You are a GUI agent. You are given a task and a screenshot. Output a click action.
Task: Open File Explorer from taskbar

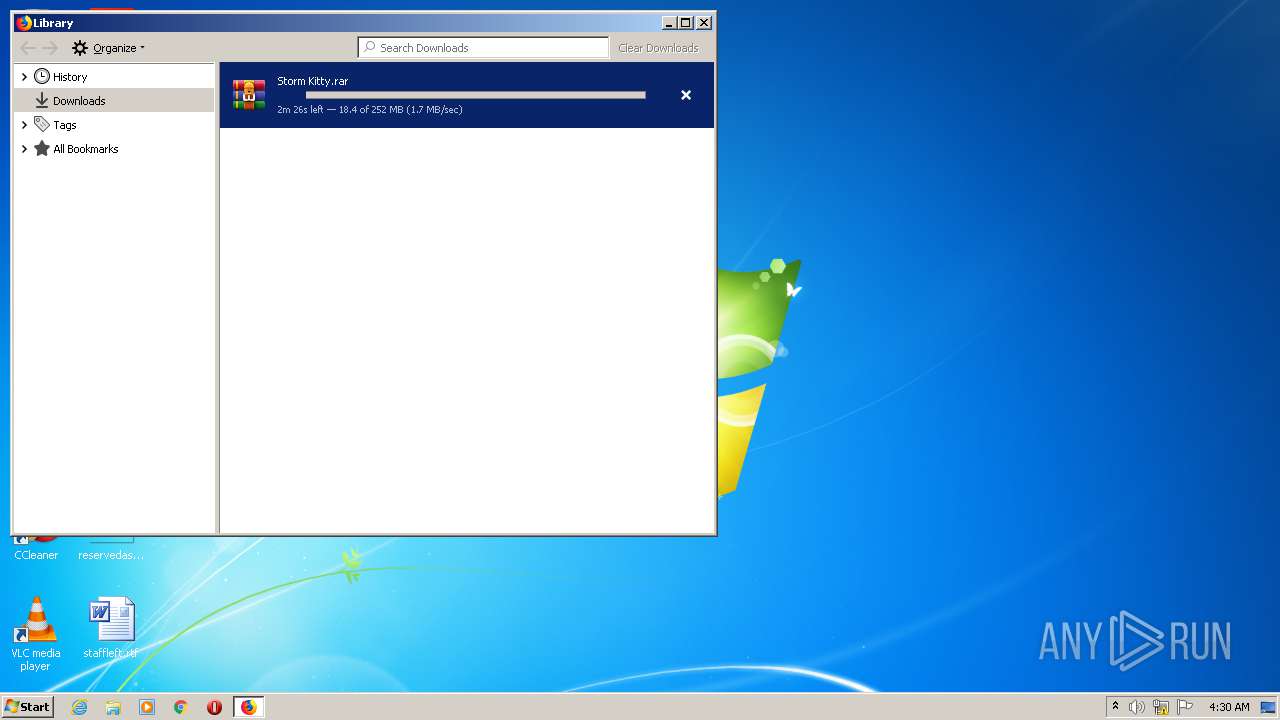point(113,707)
